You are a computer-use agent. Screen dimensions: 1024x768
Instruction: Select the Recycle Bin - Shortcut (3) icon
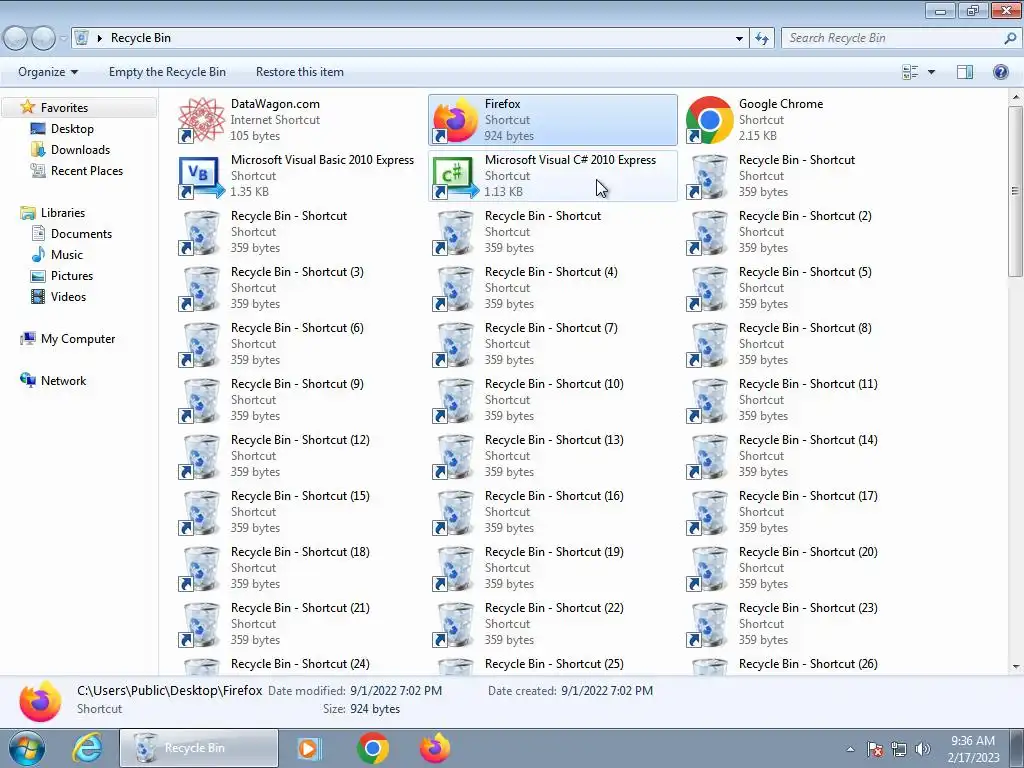pyautogui.click(x=201, y=288)
